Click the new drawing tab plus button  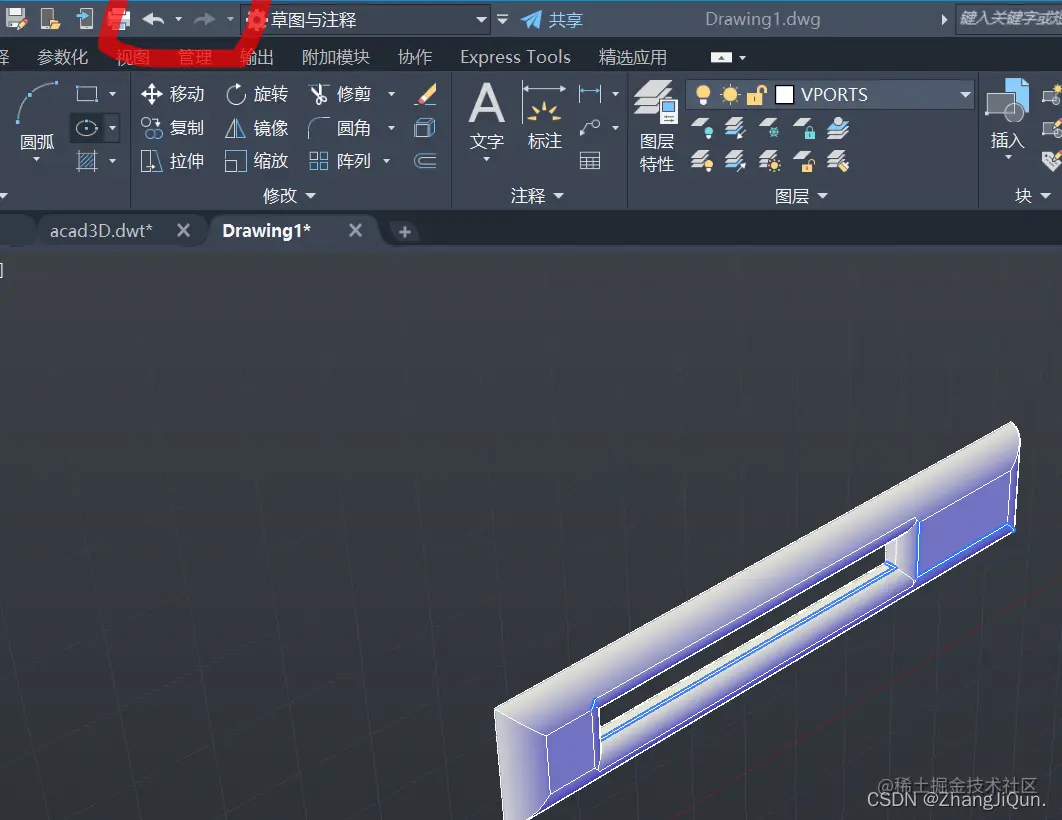click(x=404, y=232)
